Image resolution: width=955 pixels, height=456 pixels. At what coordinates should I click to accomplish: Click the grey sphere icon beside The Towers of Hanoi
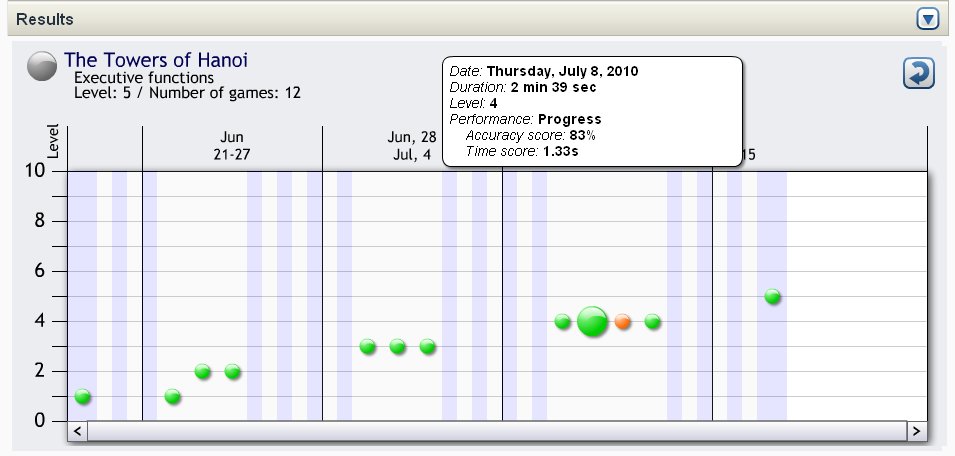point(42,66)
